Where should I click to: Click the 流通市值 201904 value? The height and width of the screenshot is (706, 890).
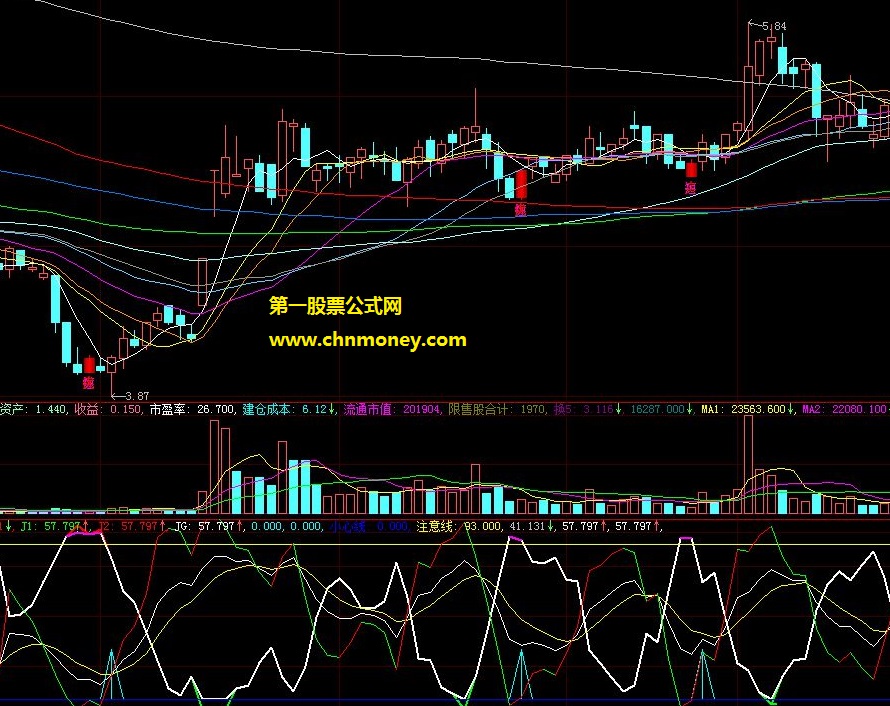392,409
